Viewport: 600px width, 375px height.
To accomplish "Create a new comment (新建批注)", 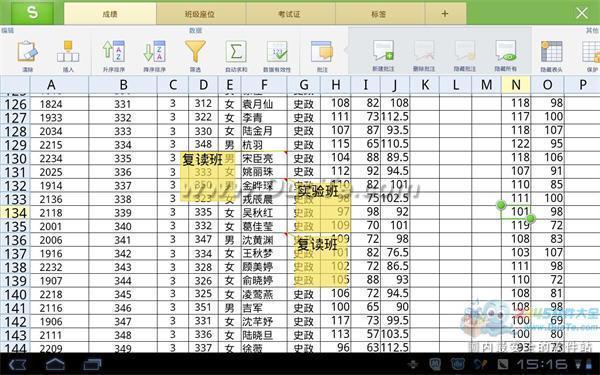I will point(383,56).
